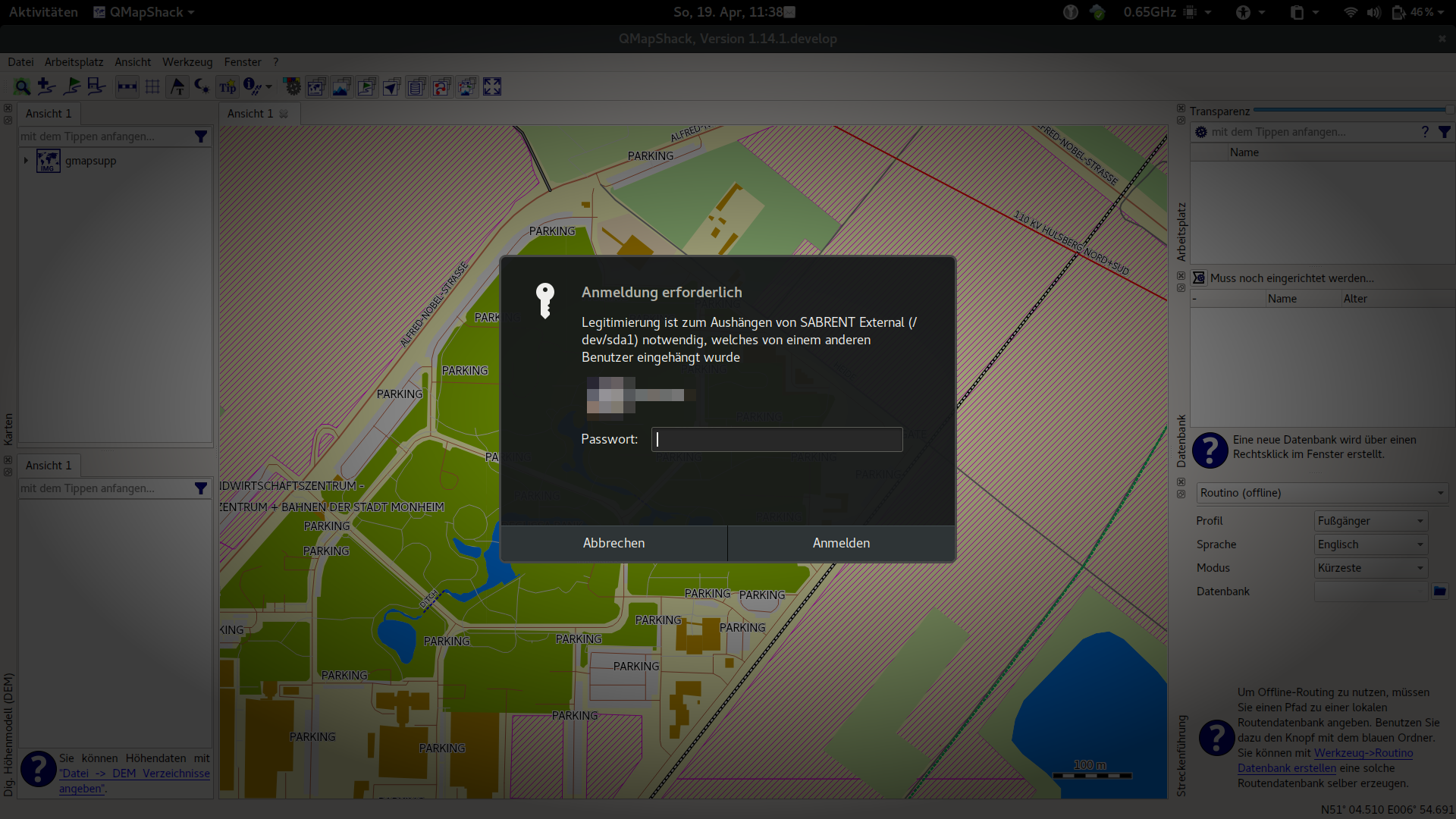Open the DEM Verzeichnisse angeben link
Viewport: 1456px width, 819px height.
(134, 780)
